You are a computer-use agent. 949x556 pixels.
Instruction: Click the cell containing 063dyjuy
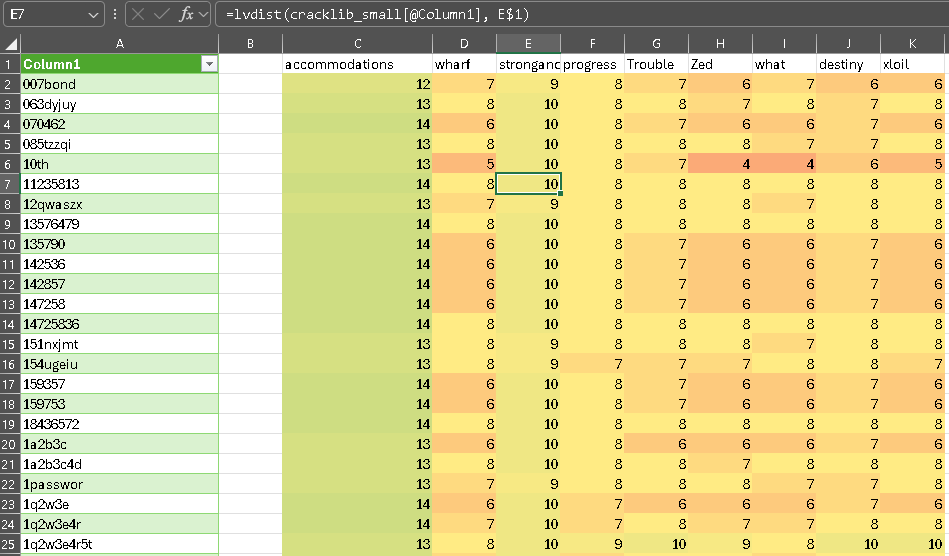120,104
